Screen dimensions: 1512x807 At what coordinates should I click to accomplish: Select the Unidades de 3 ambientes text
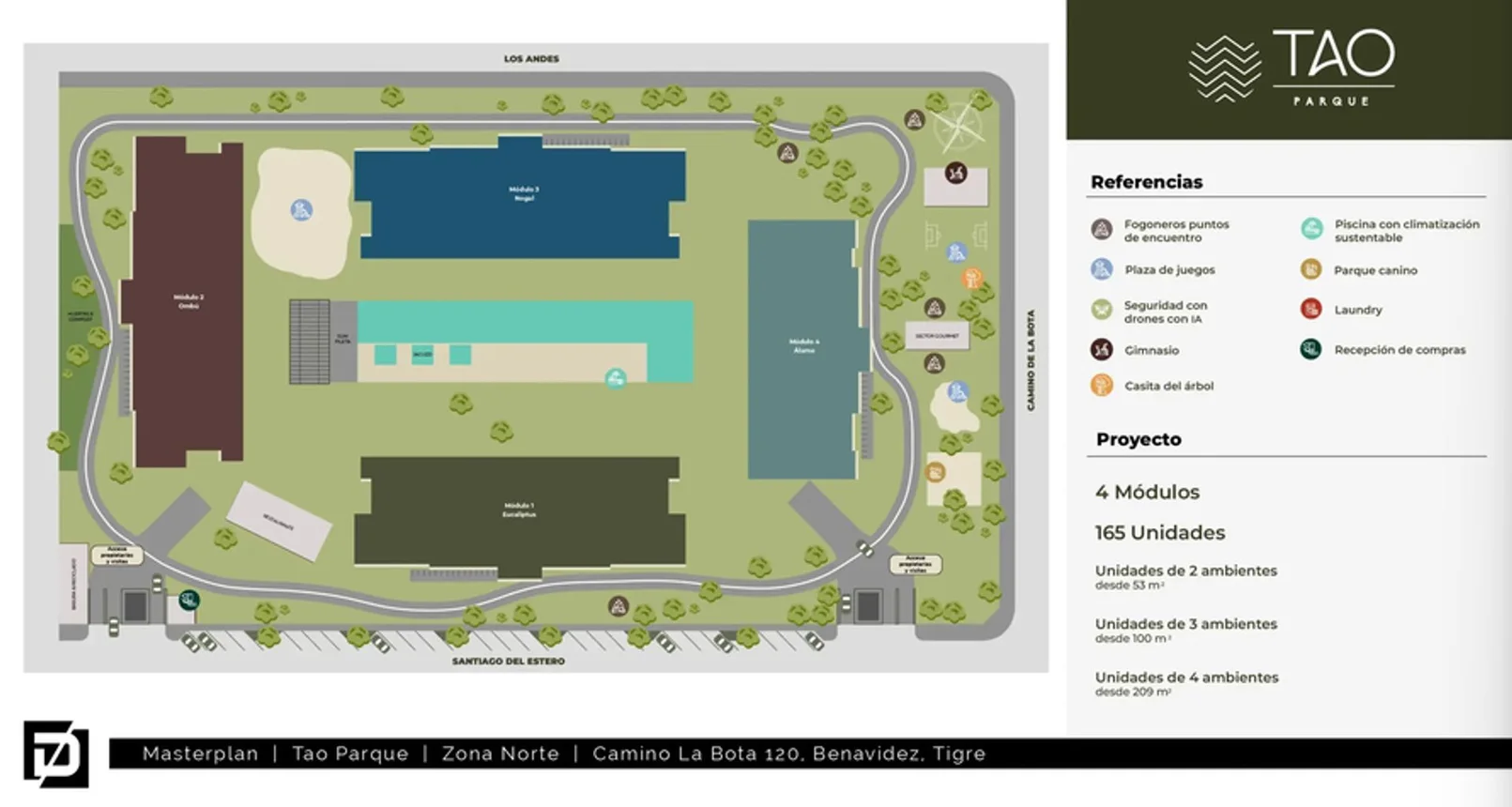[1185, 624]
